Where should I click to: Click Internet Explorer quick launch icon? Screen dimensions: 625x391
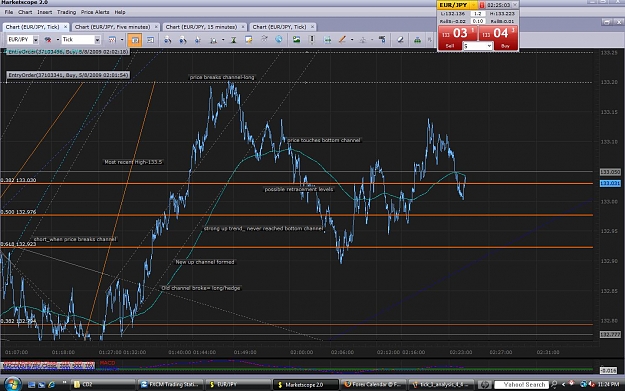point(51,385)
